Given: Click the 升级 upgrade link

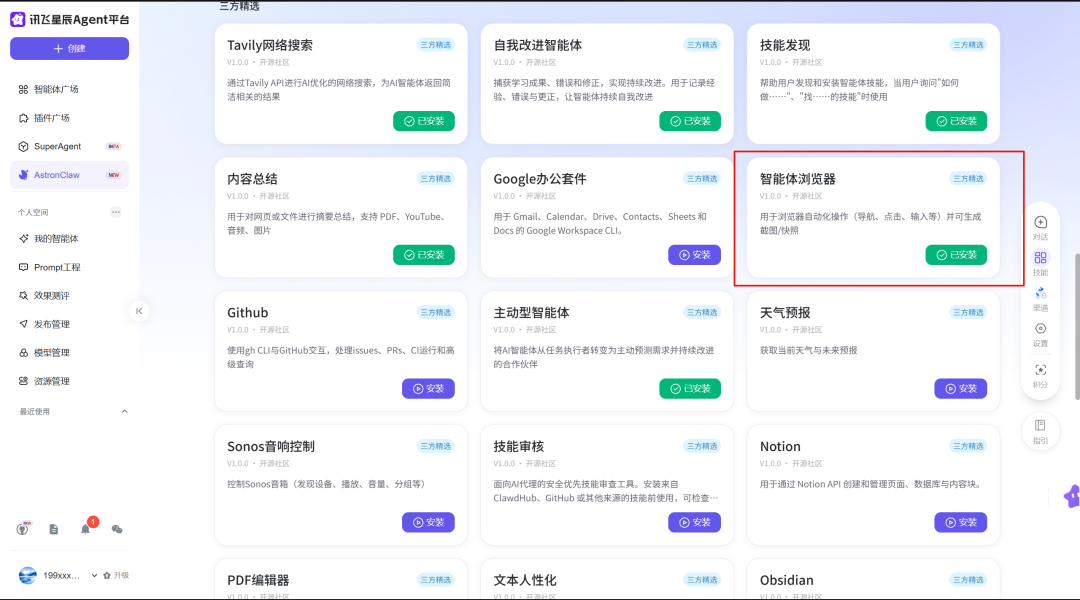Looking at the screenshot, I should point(116,575).
